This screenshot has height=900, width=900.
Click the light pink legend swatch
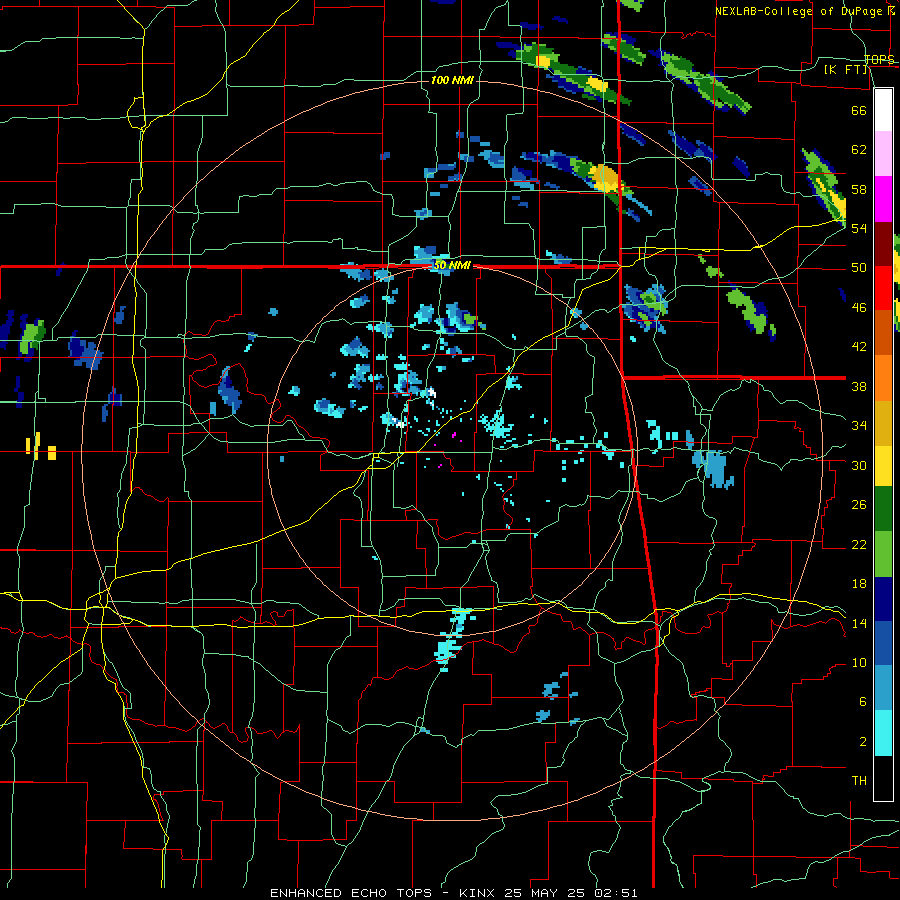[883, 153]
